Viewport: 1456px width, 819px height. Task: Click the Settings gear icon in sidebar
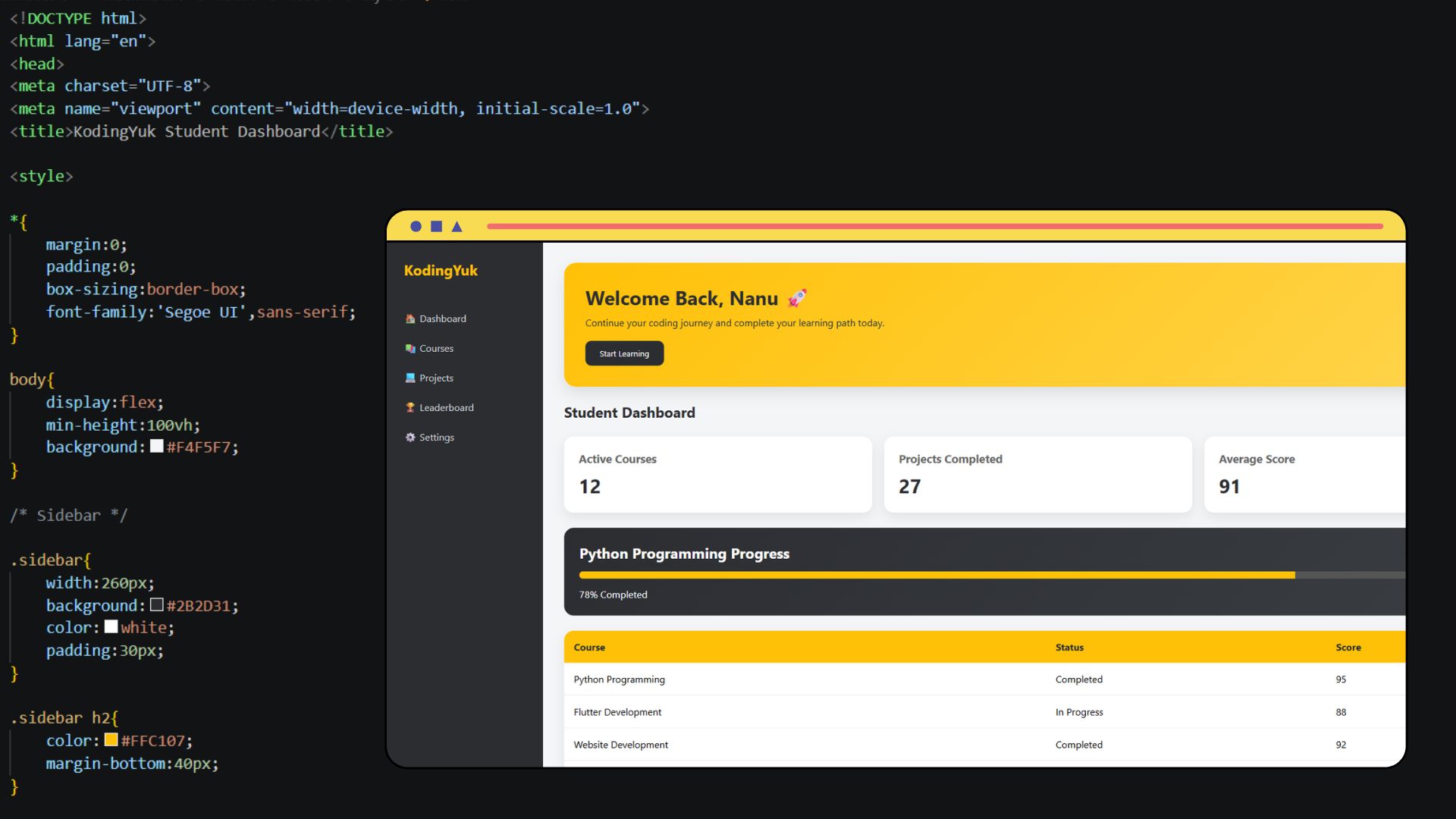[410, 437]
